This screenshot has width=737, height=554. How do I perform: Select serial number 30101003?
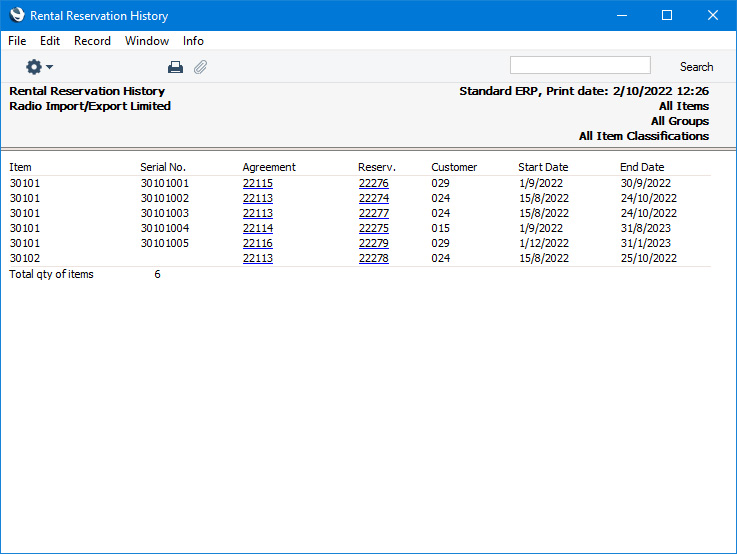point(165,213)
